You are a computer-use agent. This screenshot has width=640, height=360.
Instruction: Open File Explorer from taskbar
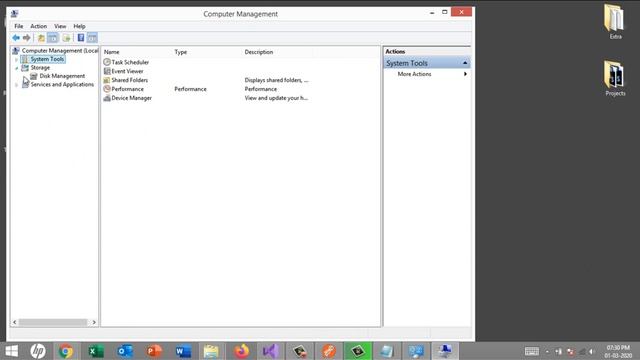point(211,351)
